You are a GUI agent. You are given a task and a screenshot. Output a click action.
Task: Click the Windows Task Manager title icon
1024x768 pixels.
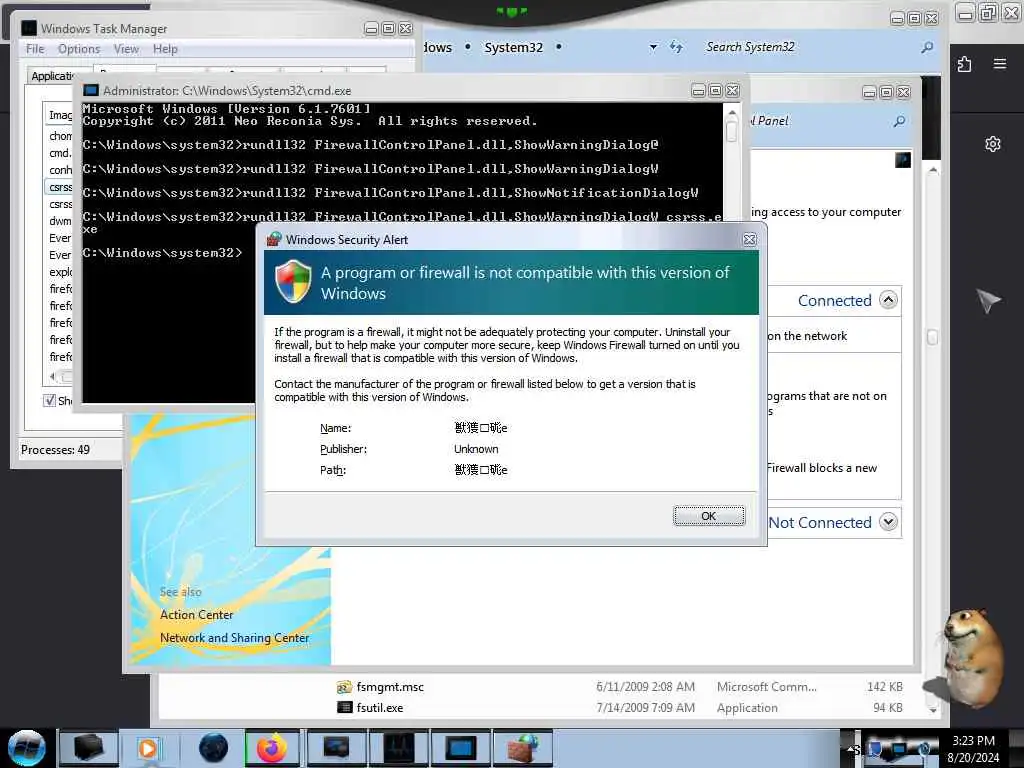coord(29,28)
